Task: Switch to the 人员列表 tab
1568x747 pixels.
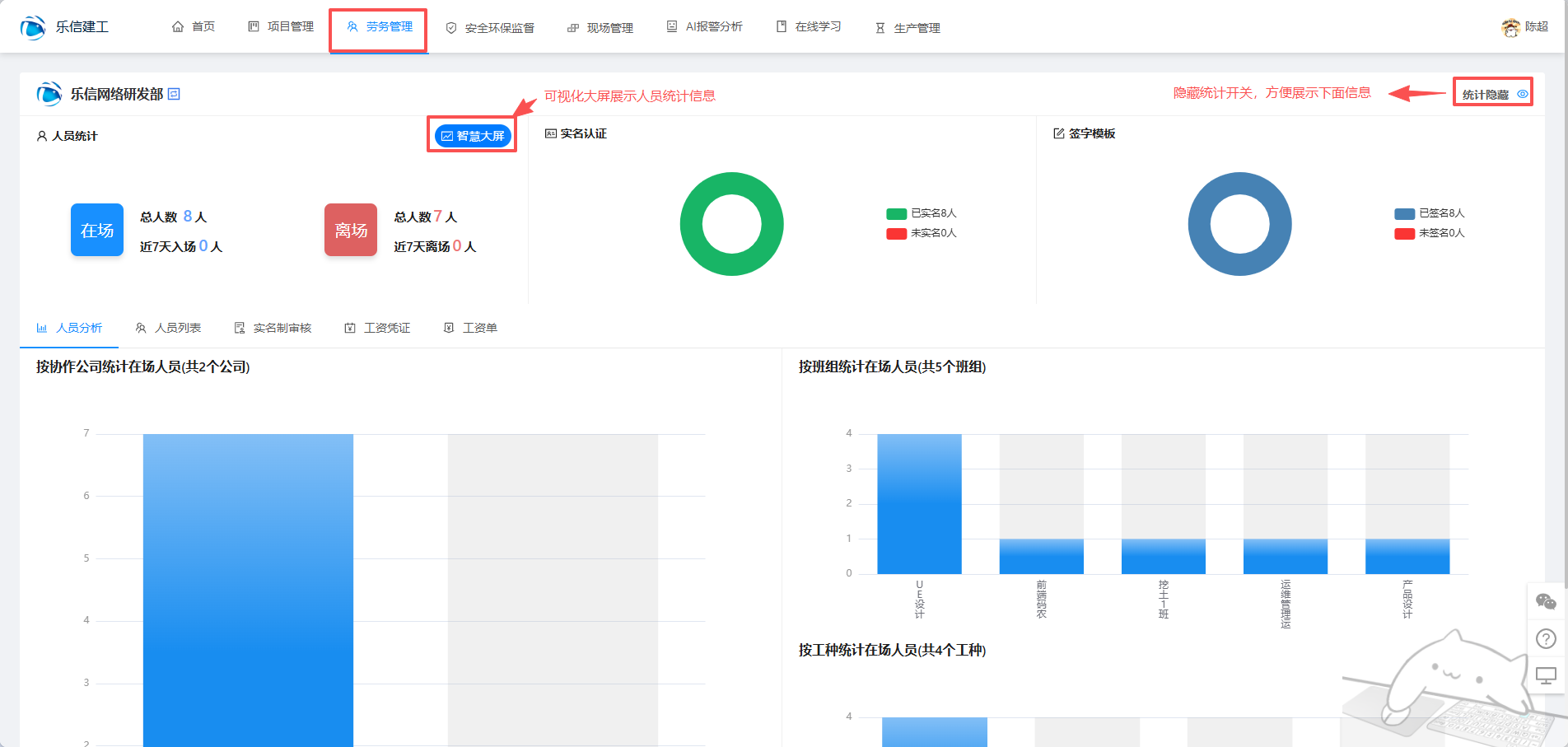Action: click(169, 328)
